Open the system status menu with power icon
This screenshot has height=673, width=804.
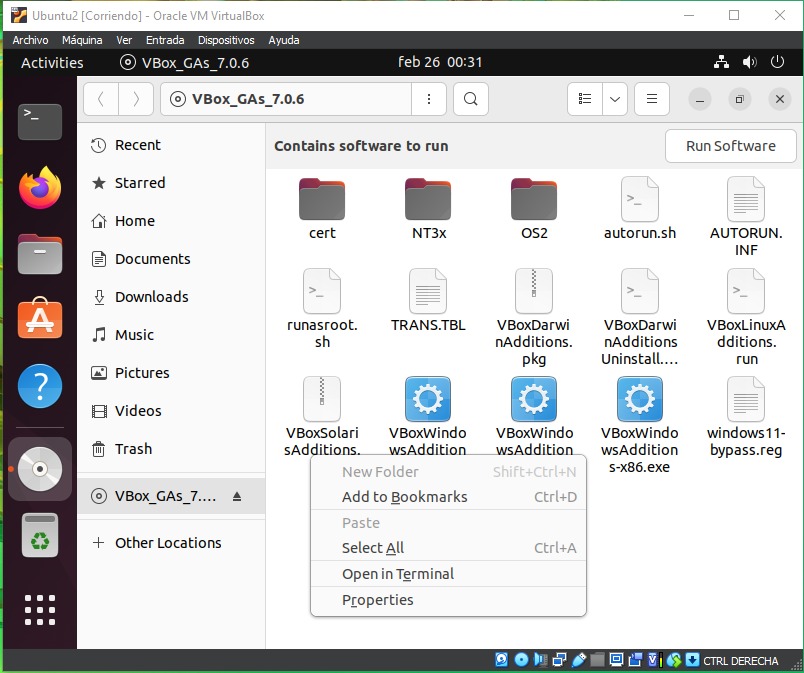click(777, 62)
